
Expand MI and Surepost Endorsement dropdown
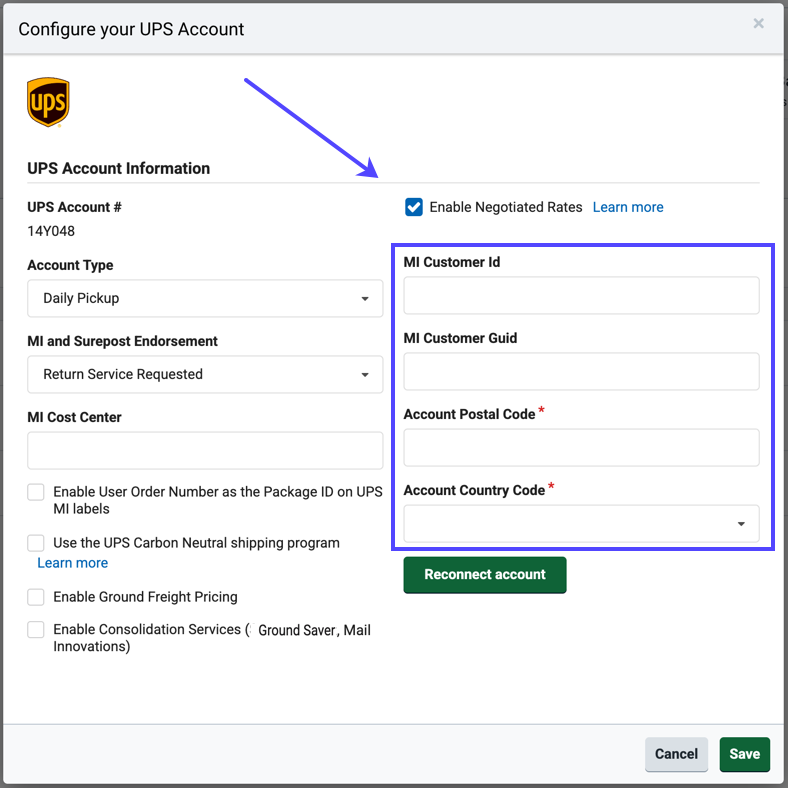coord(205,374)
